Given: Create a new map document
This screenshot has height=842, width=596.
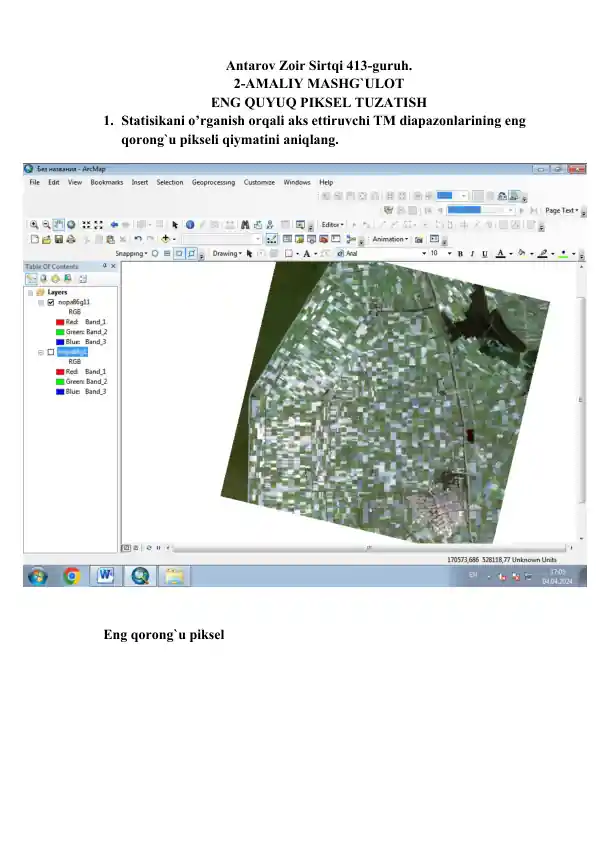Looking at the screenshot, I should (x=35, y=239).
